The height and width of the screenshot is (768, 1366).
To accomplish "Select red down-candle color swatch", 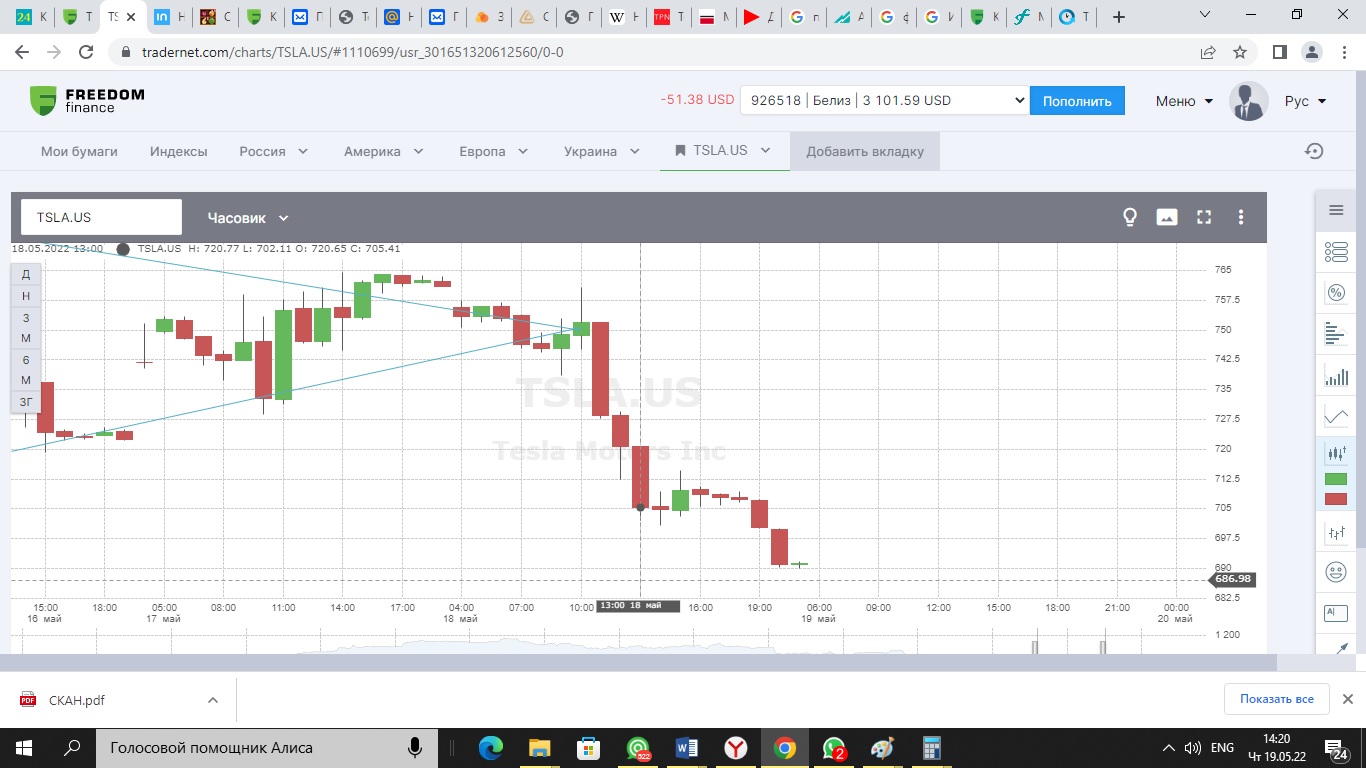I will coord(1336,498).
